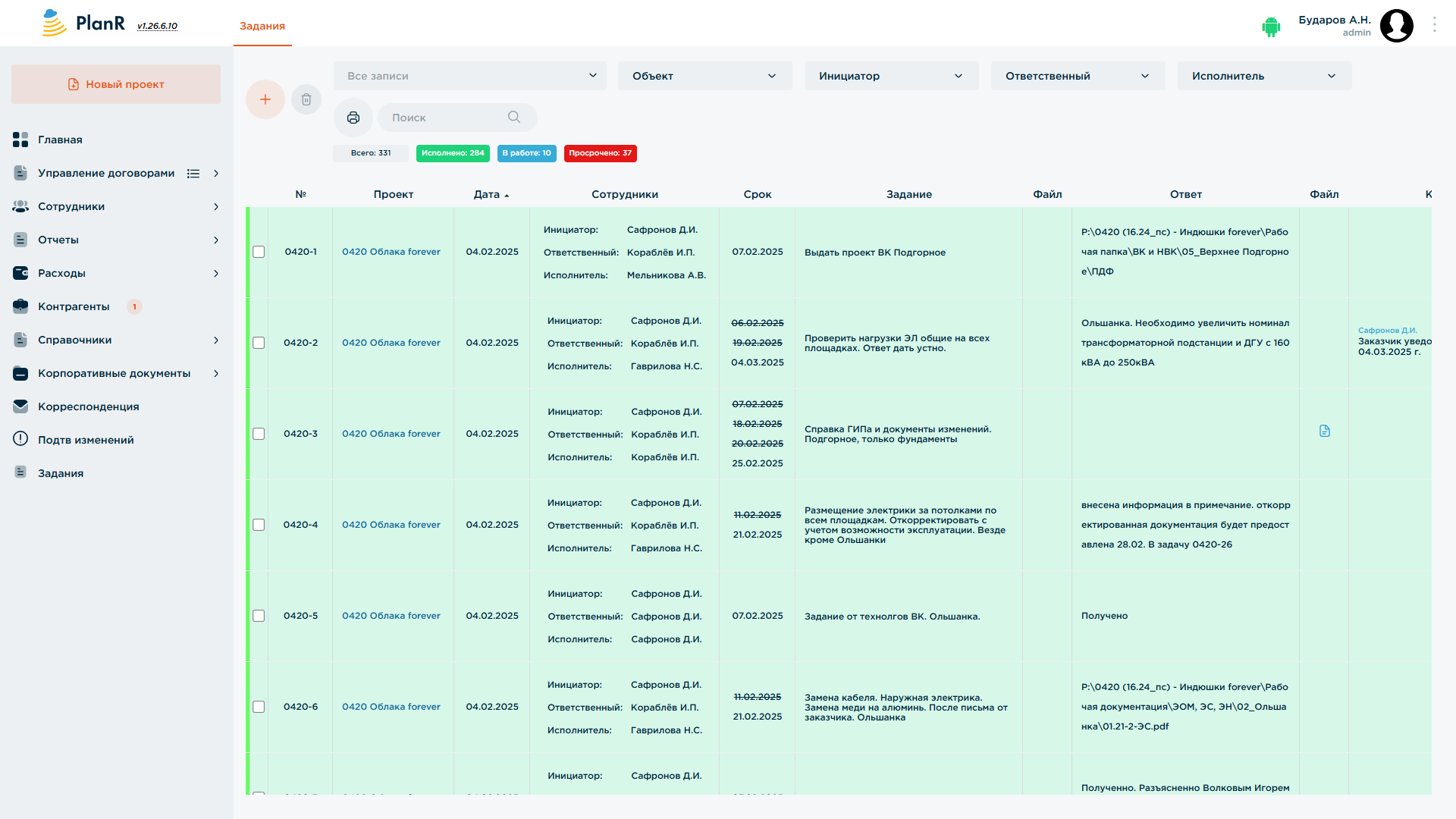
Task: Switch to the Задания top tab
Action: tap(262, 26)
